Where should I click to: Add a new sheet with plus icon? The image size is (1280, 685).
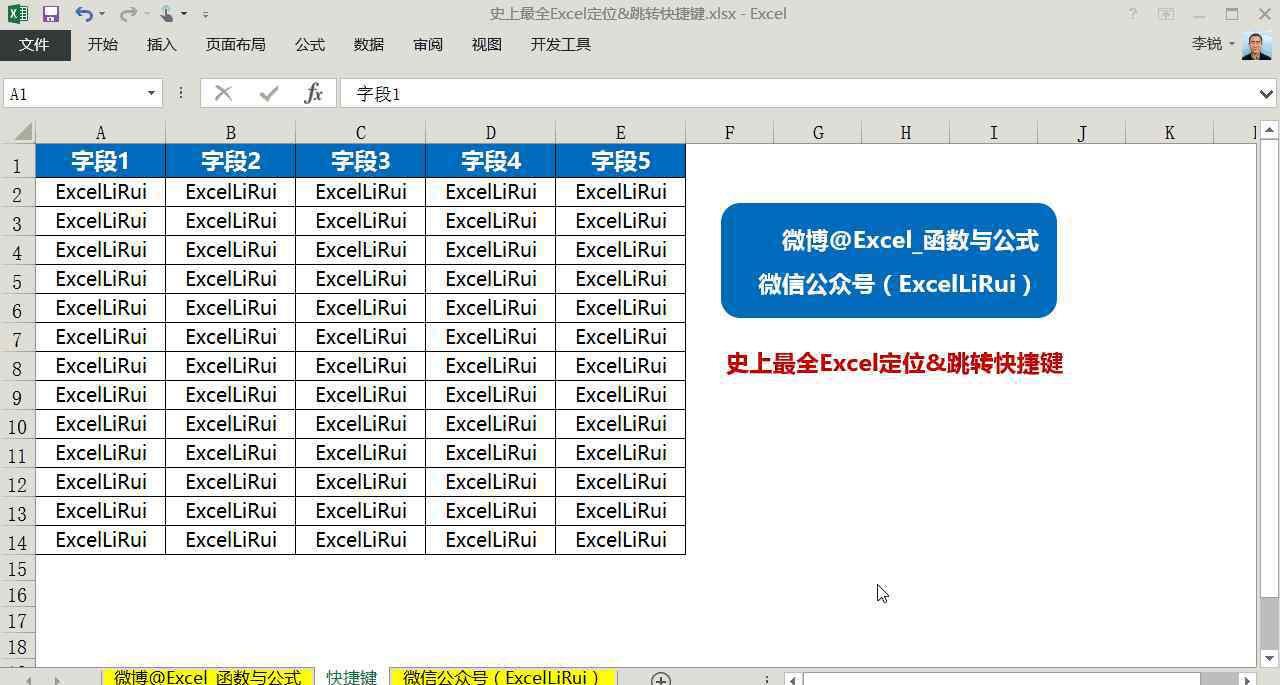tap(660, 679)
